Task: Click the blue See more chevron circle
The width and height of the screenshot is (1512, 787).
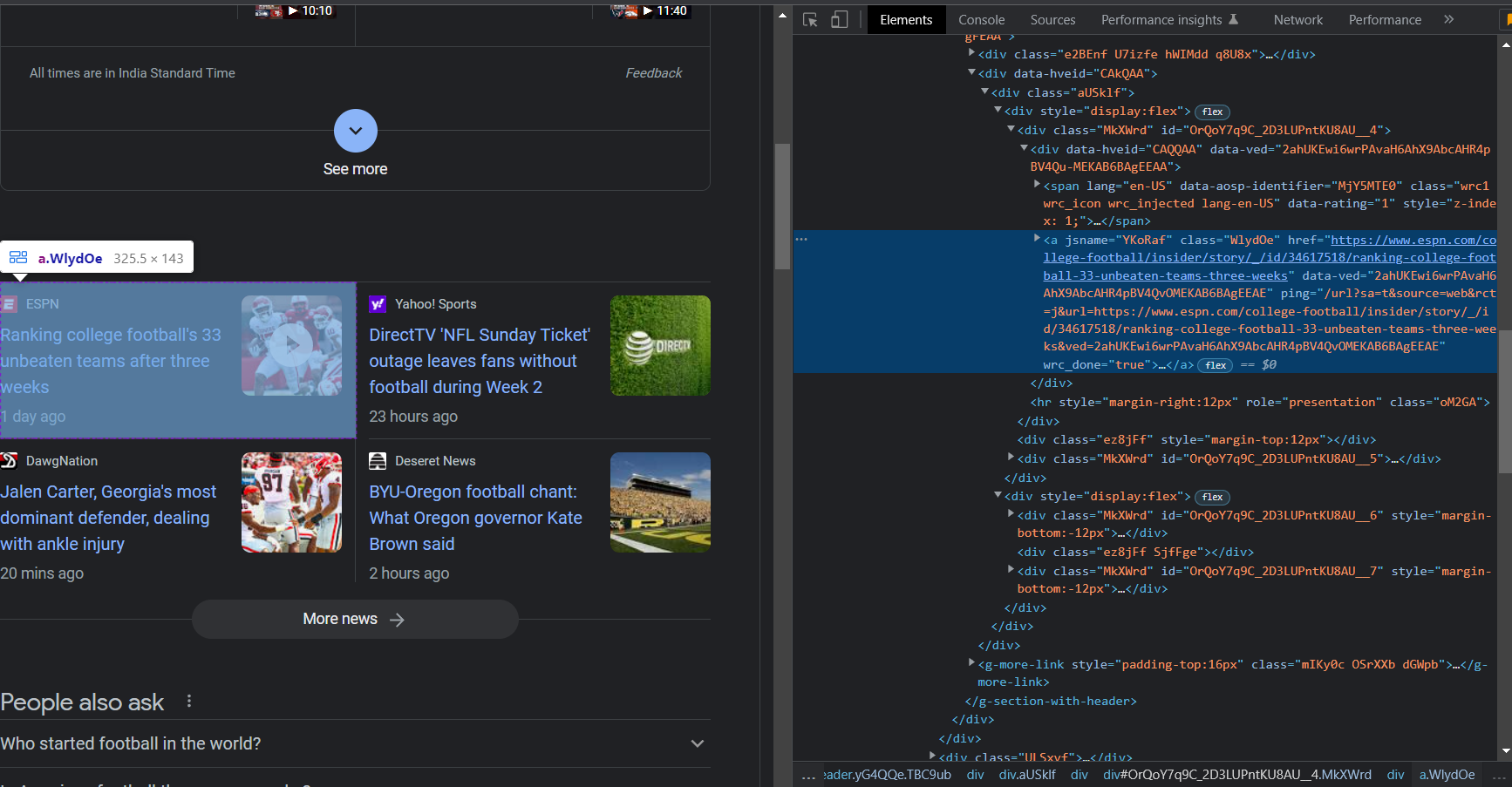Action: point(356,131)
